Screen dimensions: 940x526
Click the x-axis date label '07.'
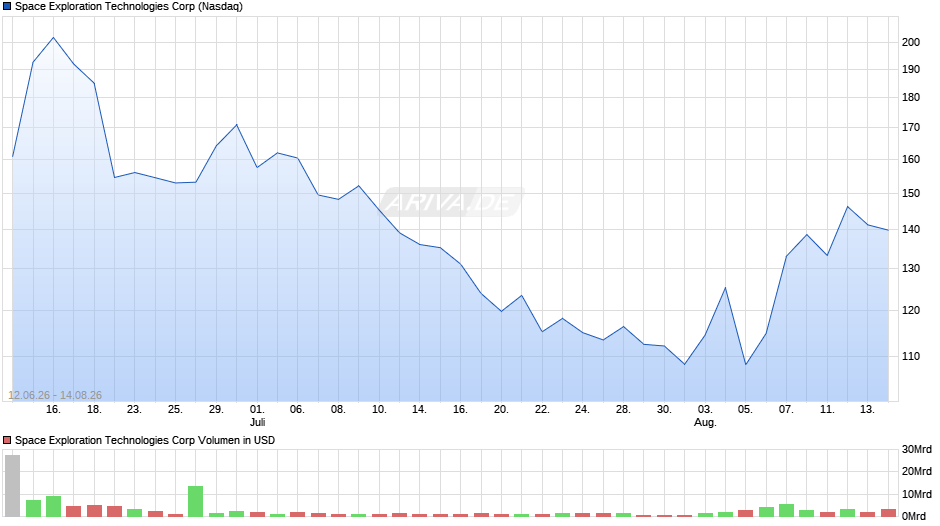tap(786, 409)
